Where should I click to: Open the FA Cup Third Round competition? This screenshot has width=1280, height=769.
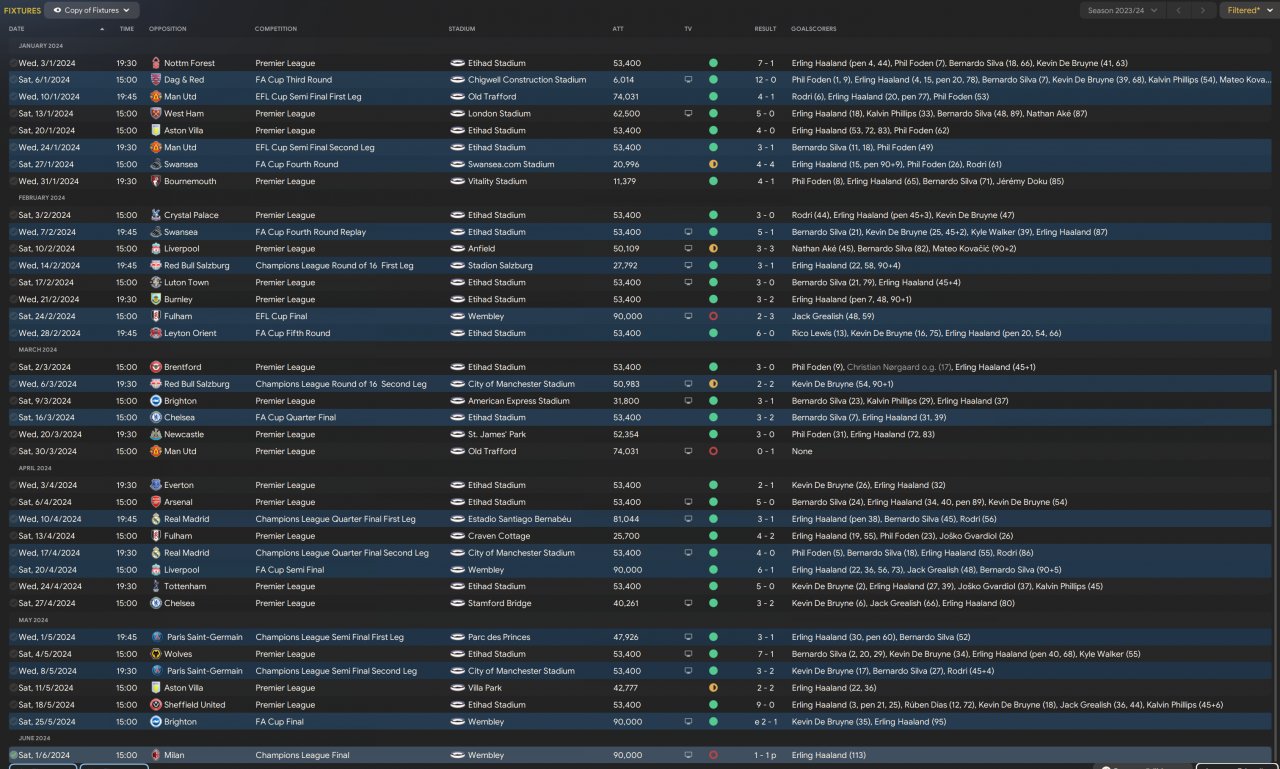[294, 80]
